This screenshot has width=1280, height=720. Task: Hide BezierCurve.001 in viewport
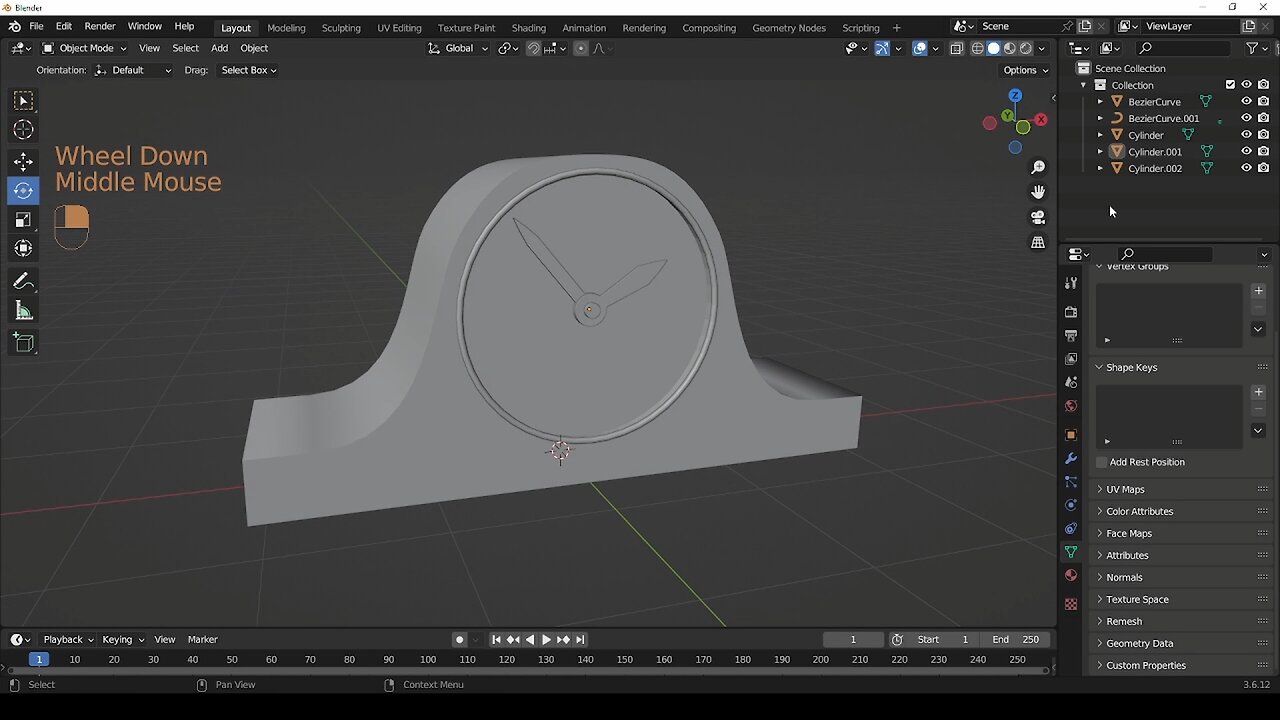coord(1246,118)
